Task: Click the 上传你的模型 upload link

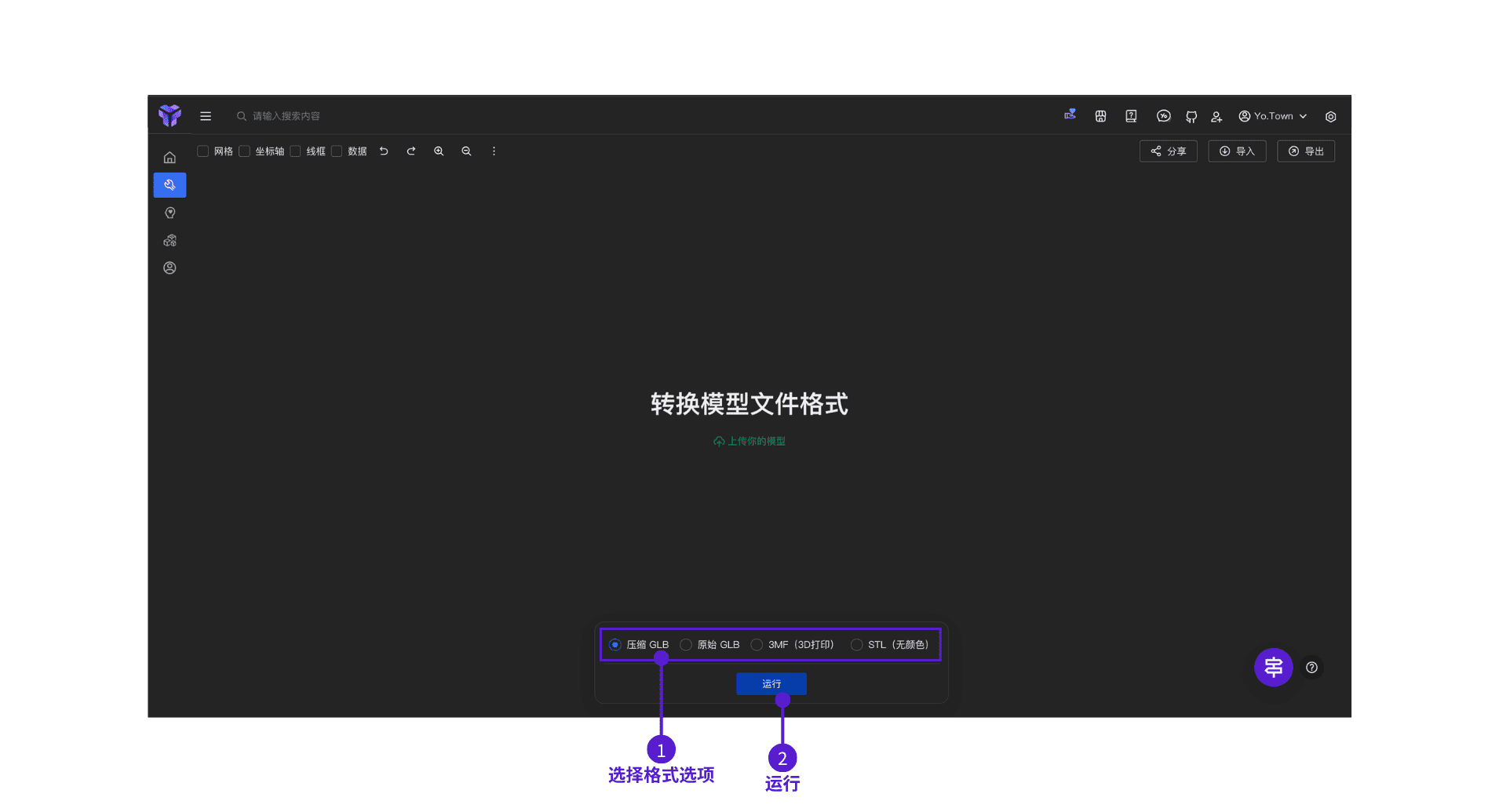Action: (x=749, y=442)
